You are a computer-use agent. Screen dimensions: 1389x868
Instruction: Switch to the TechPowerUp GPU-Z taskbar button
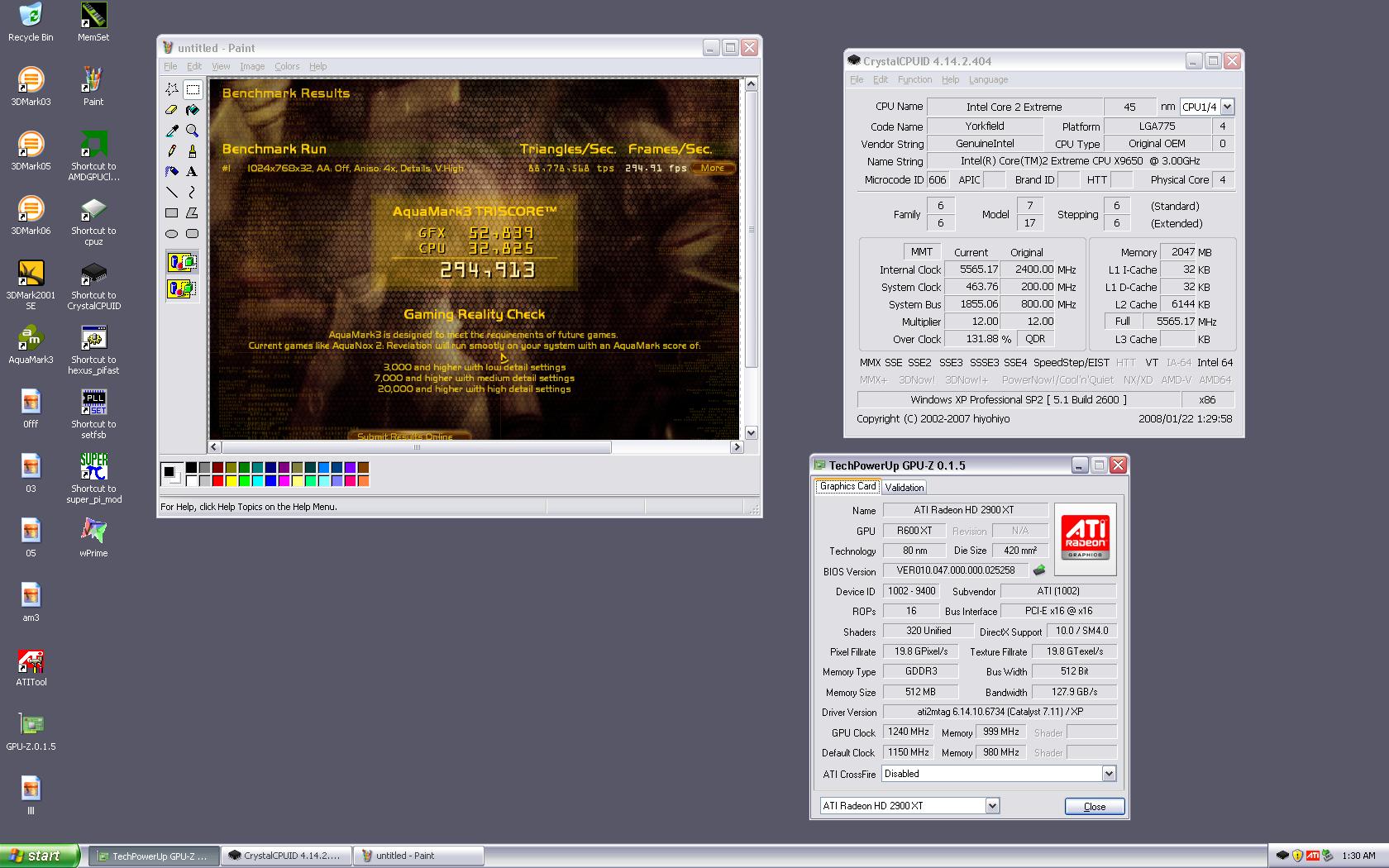click(x=154, y=856)
